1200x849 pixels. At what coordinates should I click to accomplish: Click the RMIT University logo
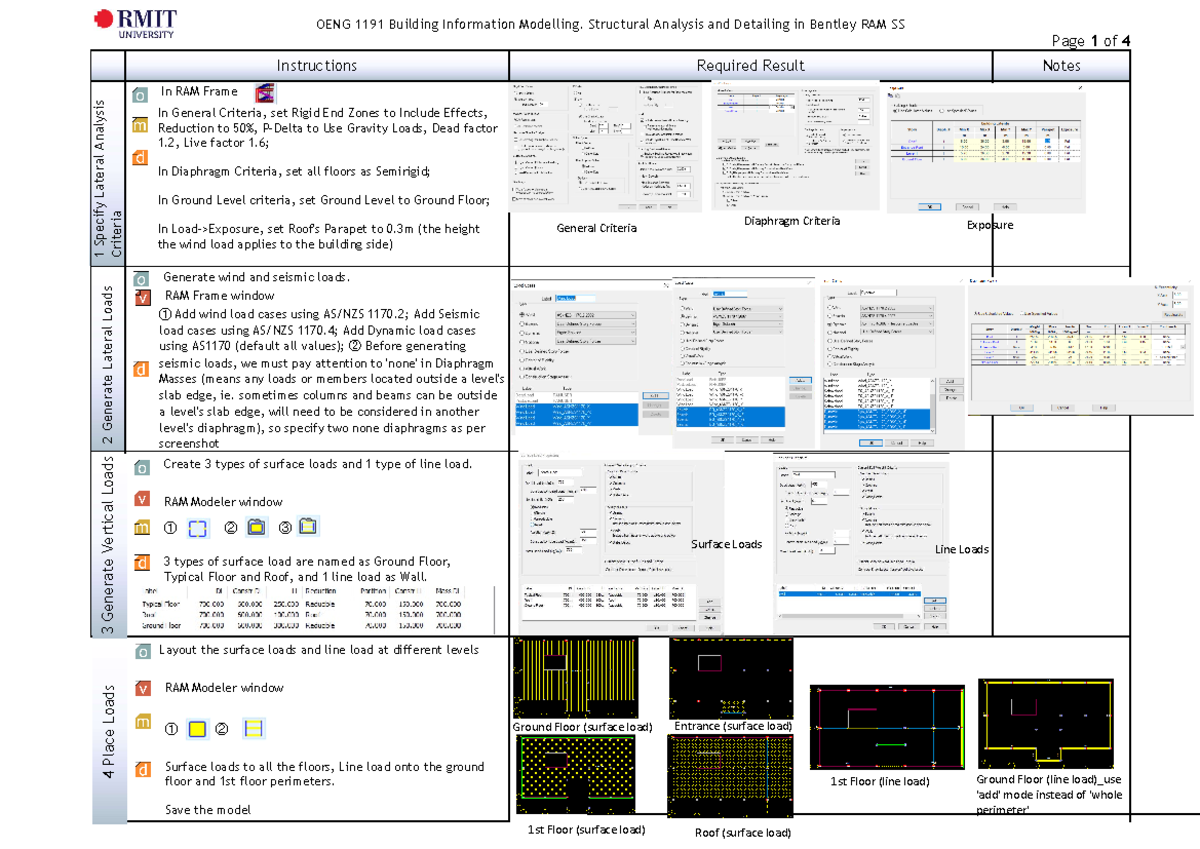point(135,22)
